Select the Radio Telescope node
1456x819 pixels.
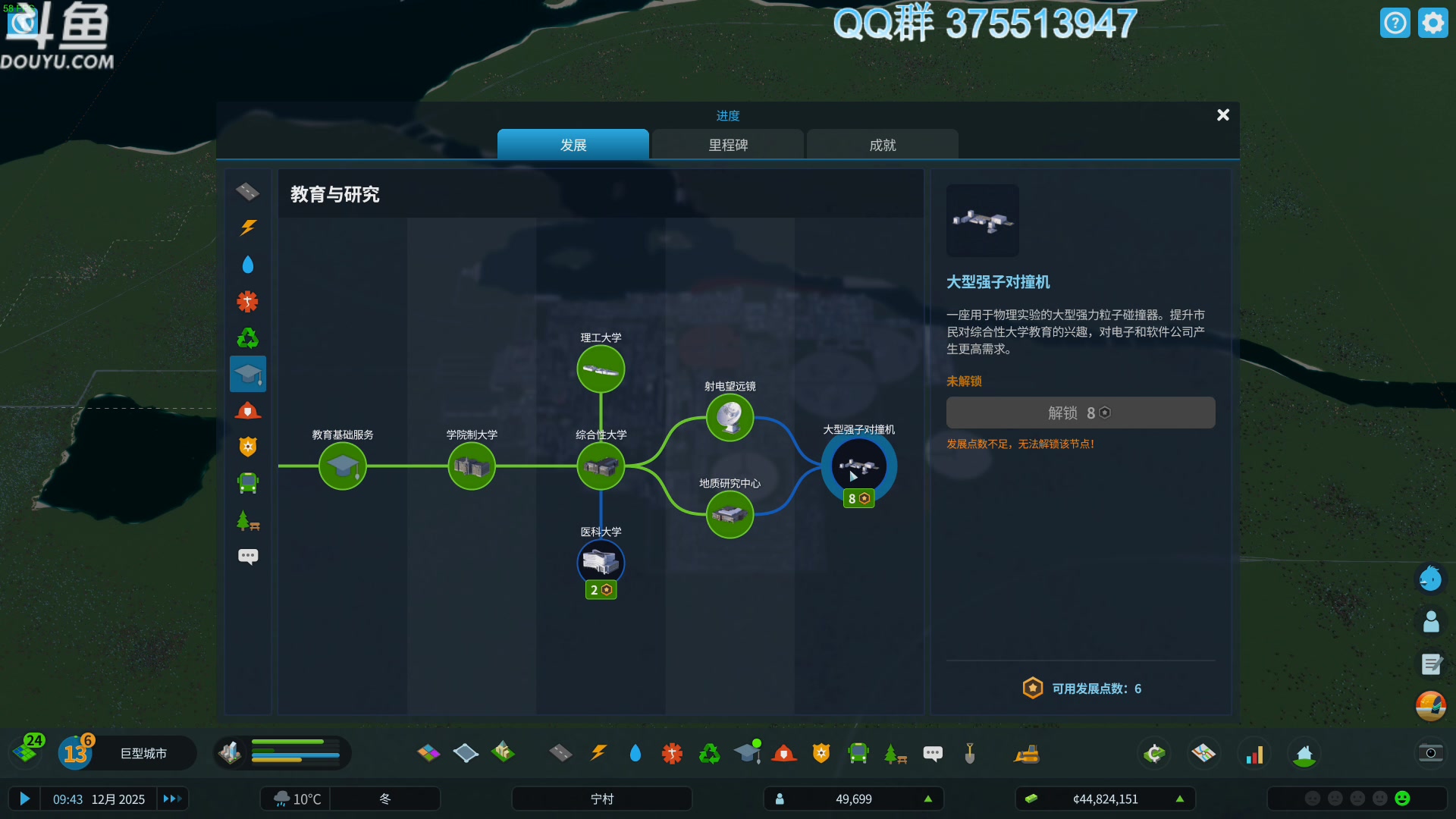[730, 417]
